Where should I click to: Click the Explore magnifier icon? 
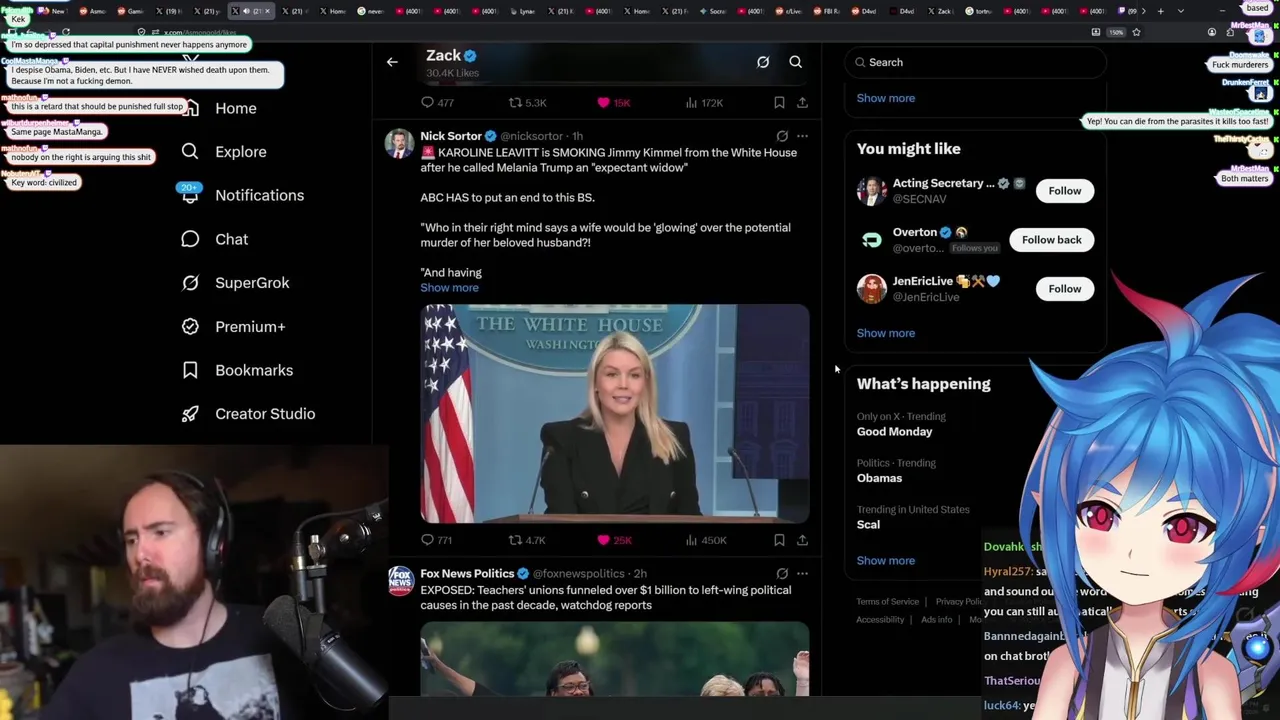[x=190, y=151]
